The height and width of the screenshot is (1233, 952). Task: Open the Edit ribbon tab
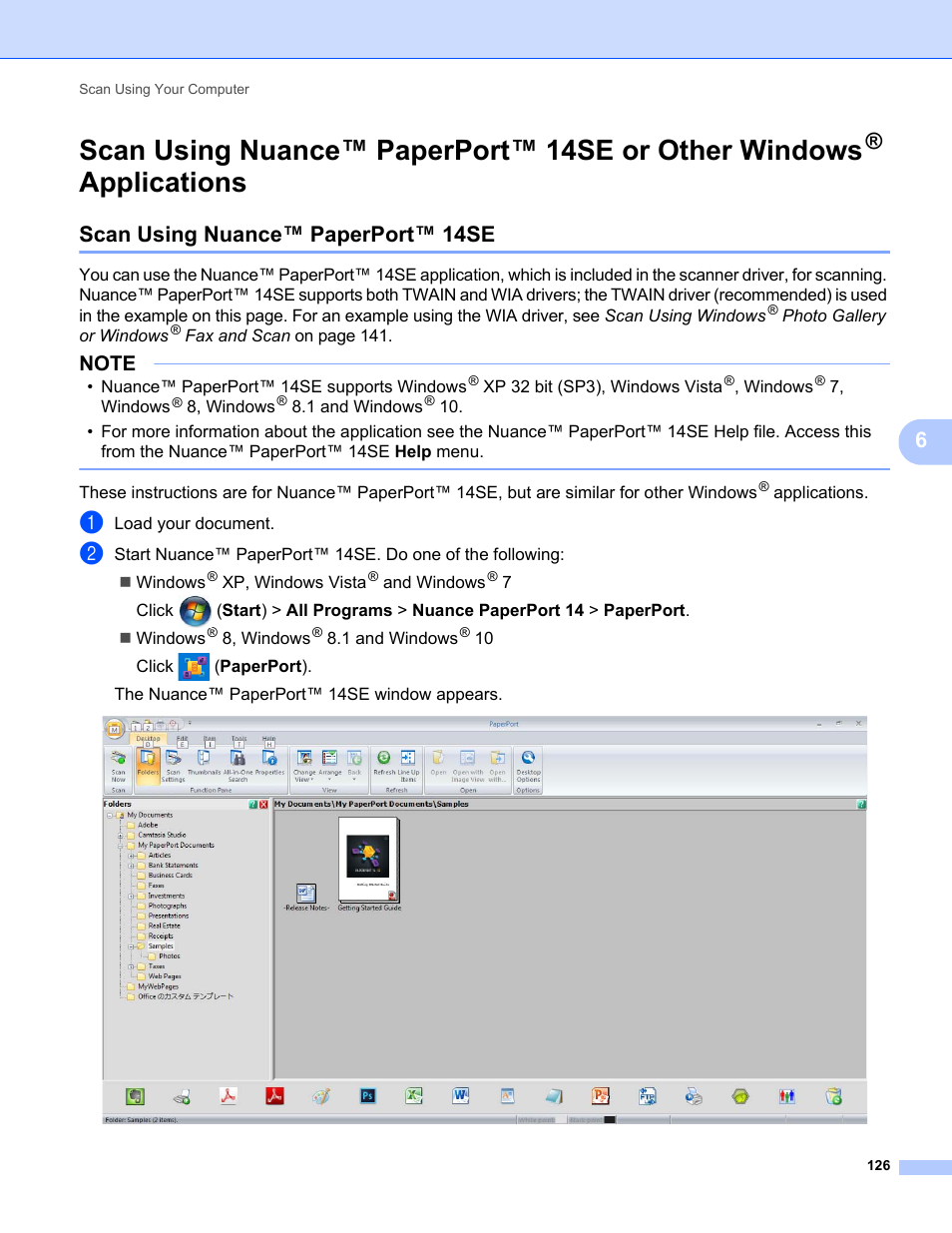point(183,738)
